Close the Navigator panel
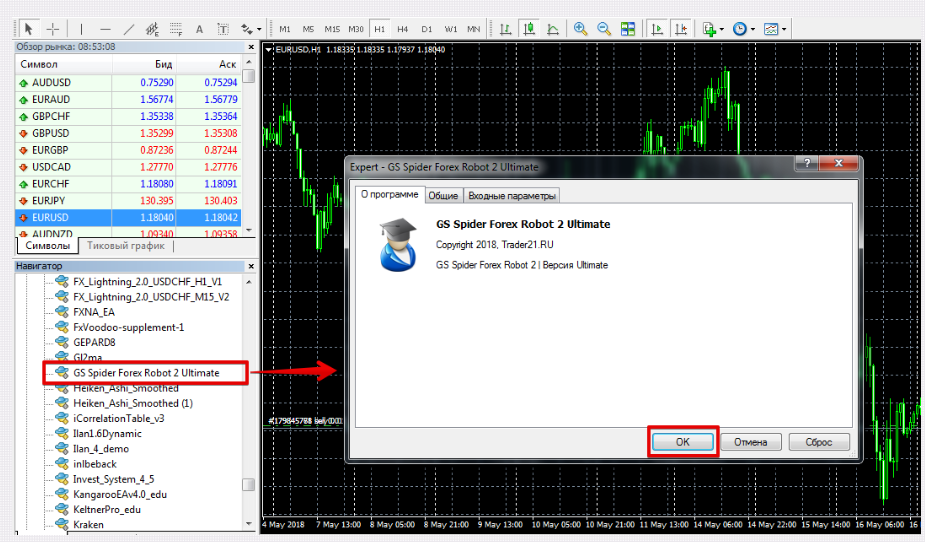The height and width of the screenshot is (542, 925). pyautogui.click(x=251, y=266)
